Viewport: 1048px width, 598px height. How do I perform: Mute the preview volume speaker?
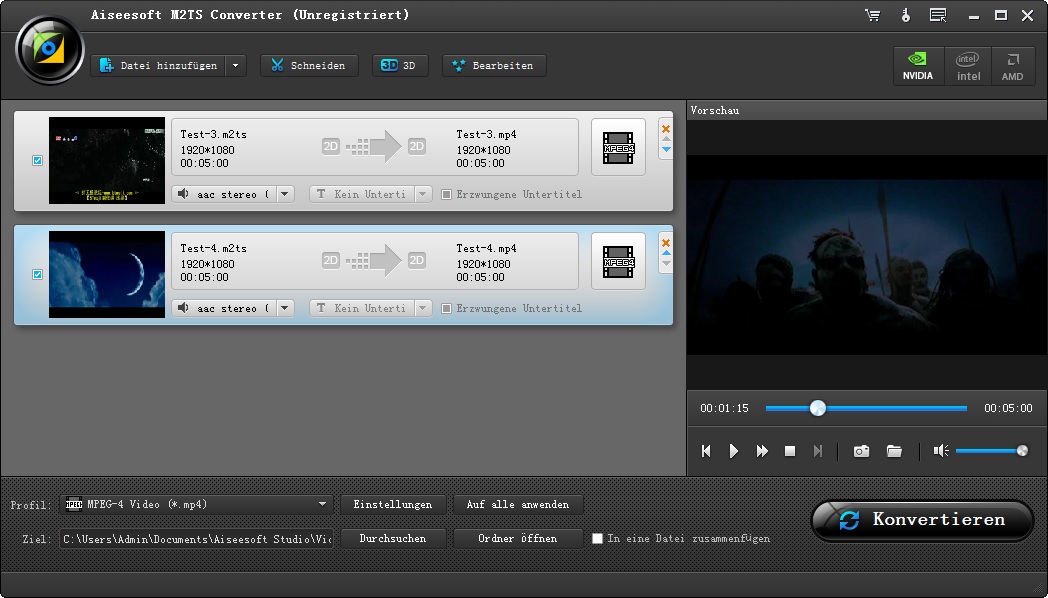[x=941, y=451]
